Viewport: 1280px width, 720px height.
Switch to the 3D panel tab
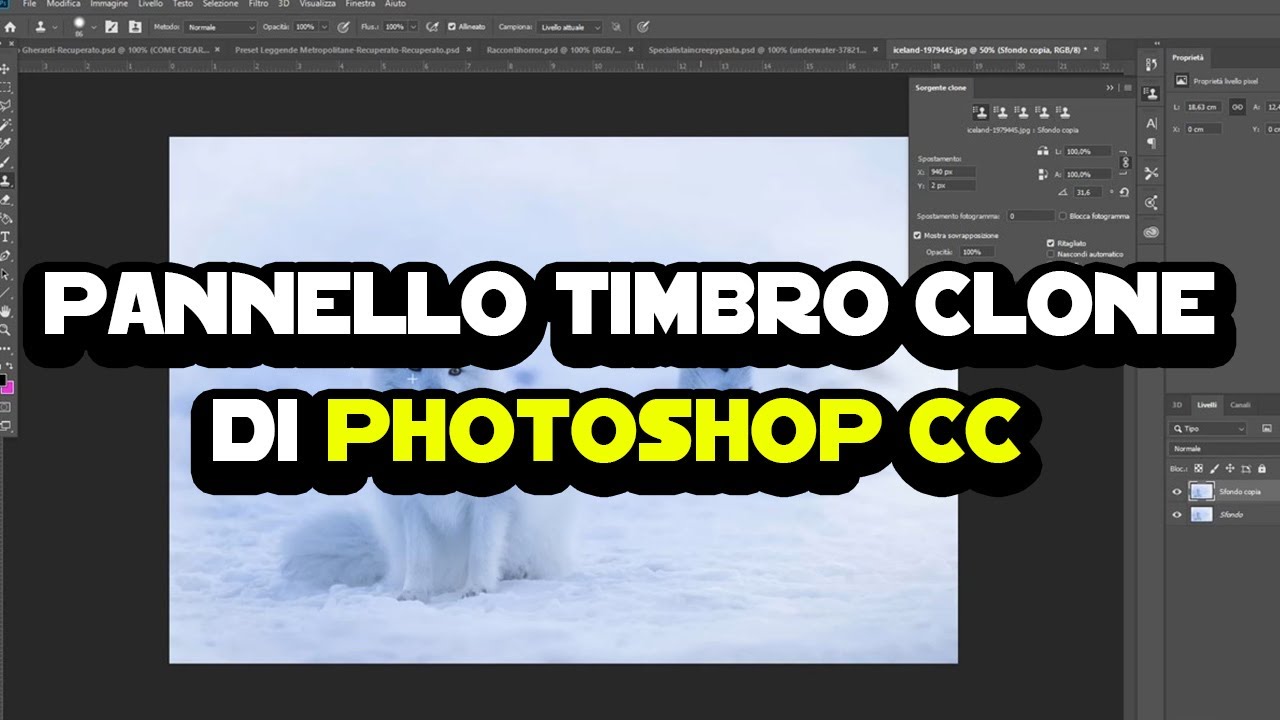click(1177, 405)
